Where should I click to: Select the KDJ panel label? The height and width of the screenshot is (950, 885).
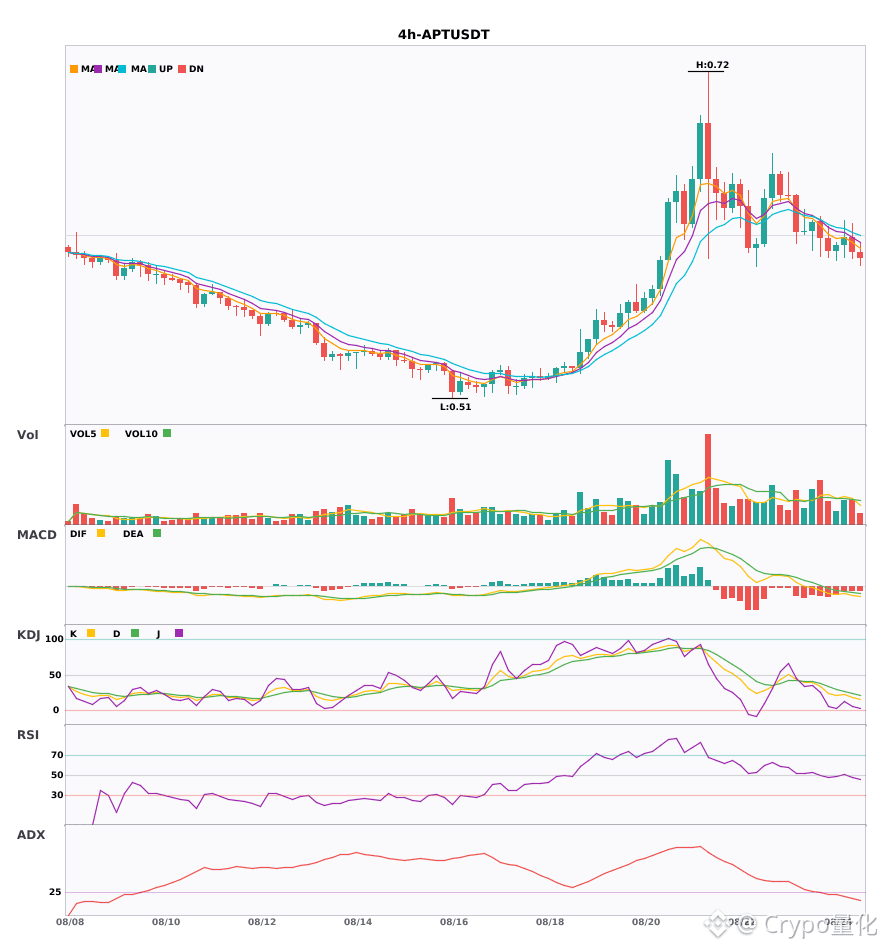coord(28,634)
